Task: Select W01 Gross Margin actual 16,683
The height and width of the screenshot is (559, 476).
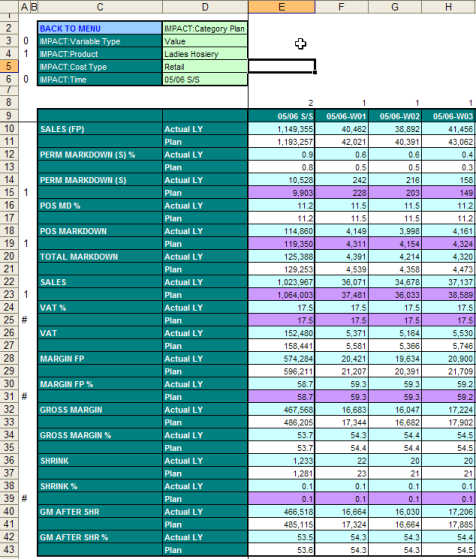Action: 342,410
